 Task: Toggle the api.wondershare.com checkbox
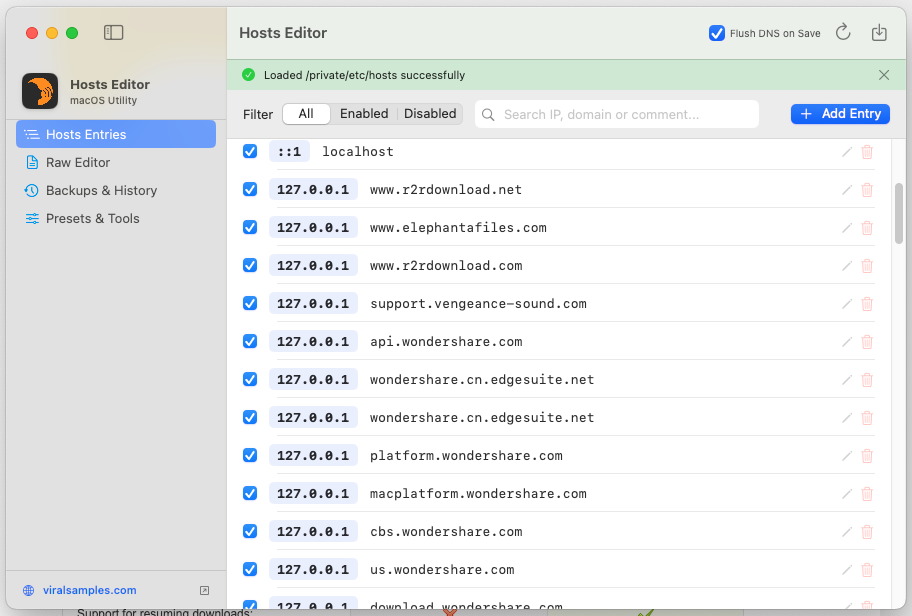coord(250,341)
